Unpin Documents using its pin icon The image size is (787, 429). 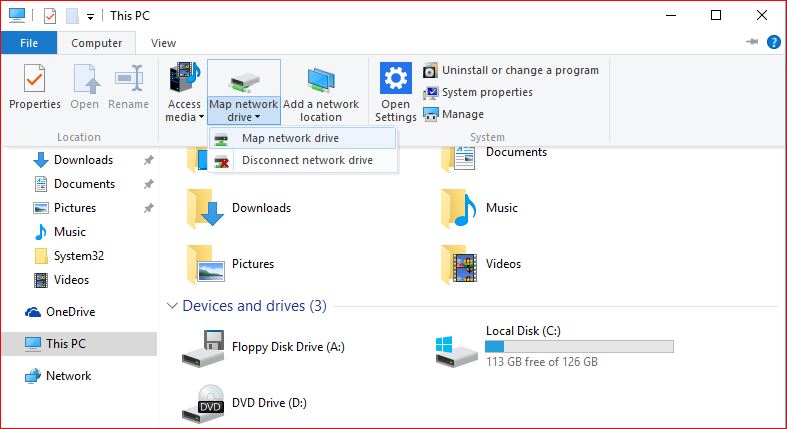tap(149, 184)
